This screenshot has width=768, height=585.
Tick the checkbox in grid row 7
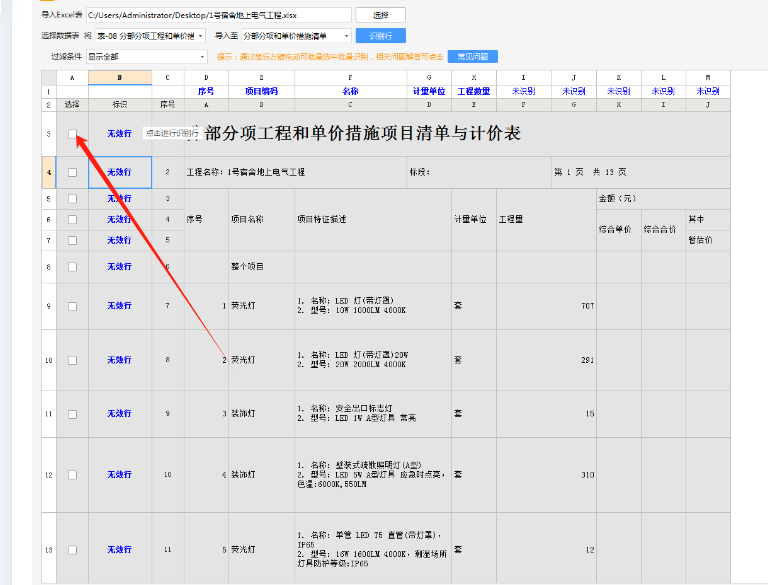click(x=72, y=241)
